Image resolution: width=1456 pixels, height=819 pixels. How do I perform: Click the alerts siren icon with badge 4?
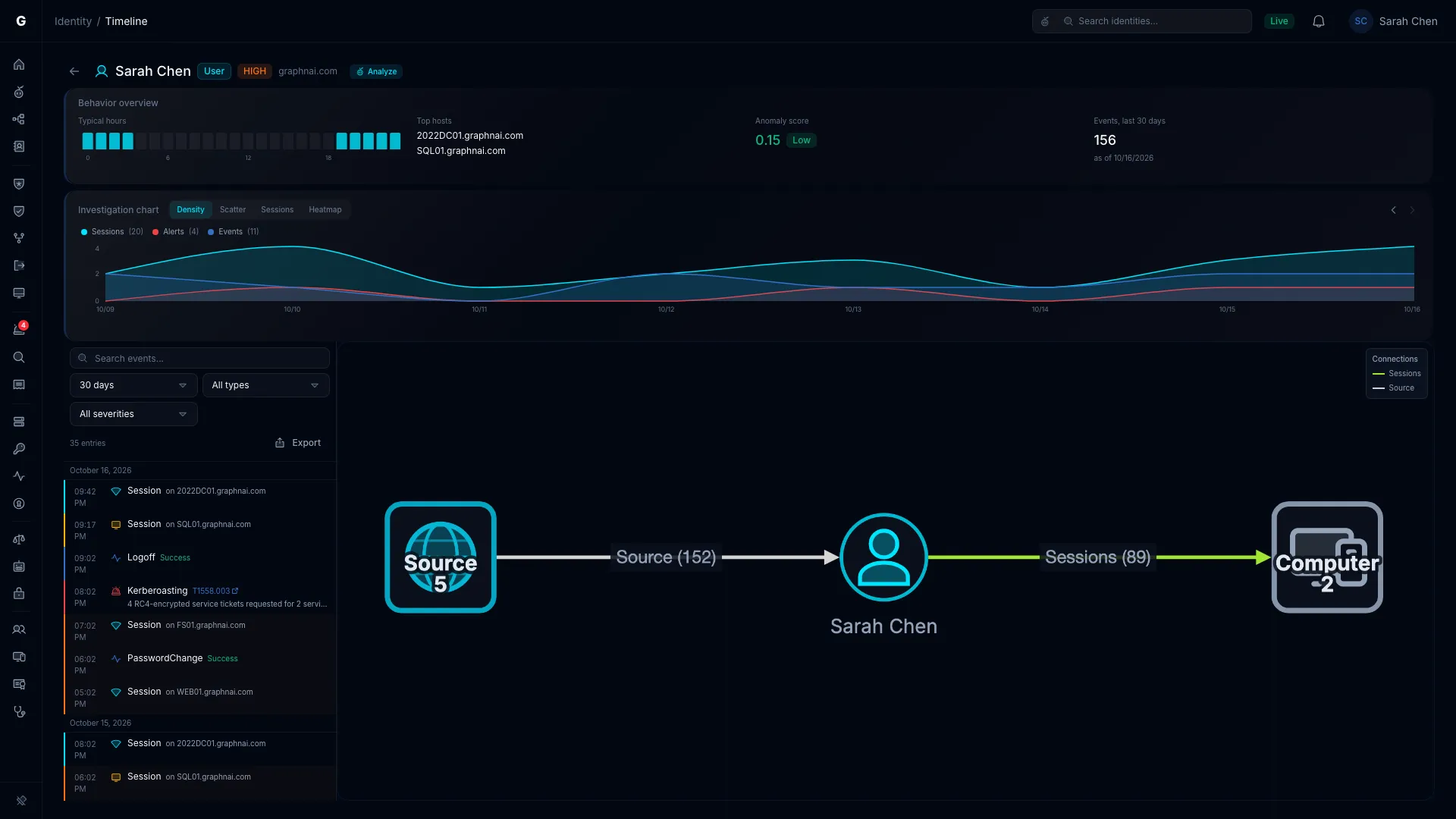[19, 329]
